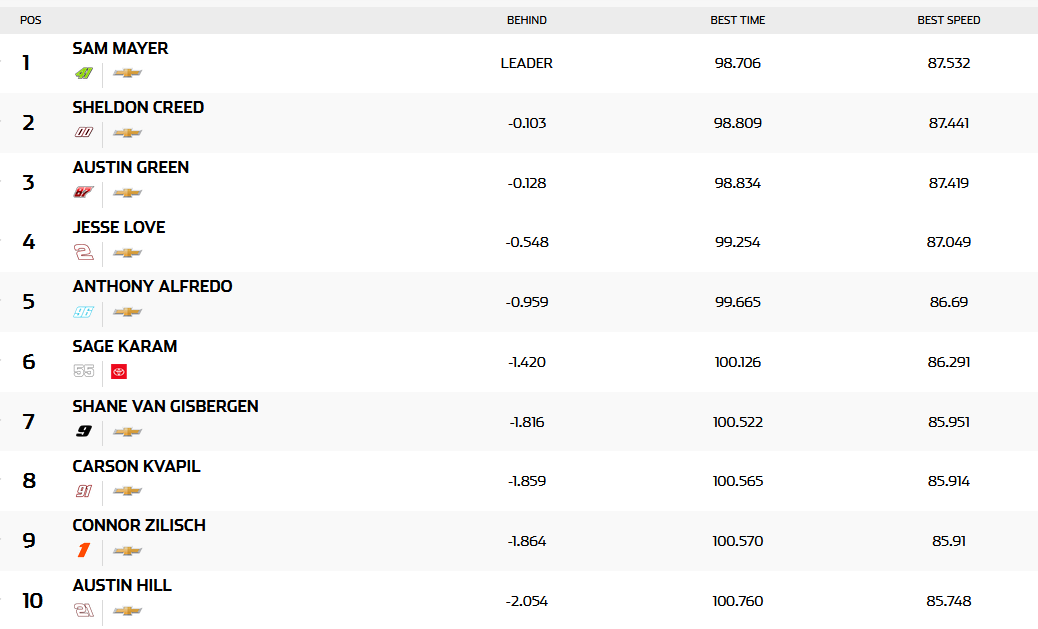1038x629 pixels.
Task: Click Jesse Love's number 2 car icon
Action: coord(84,252)
